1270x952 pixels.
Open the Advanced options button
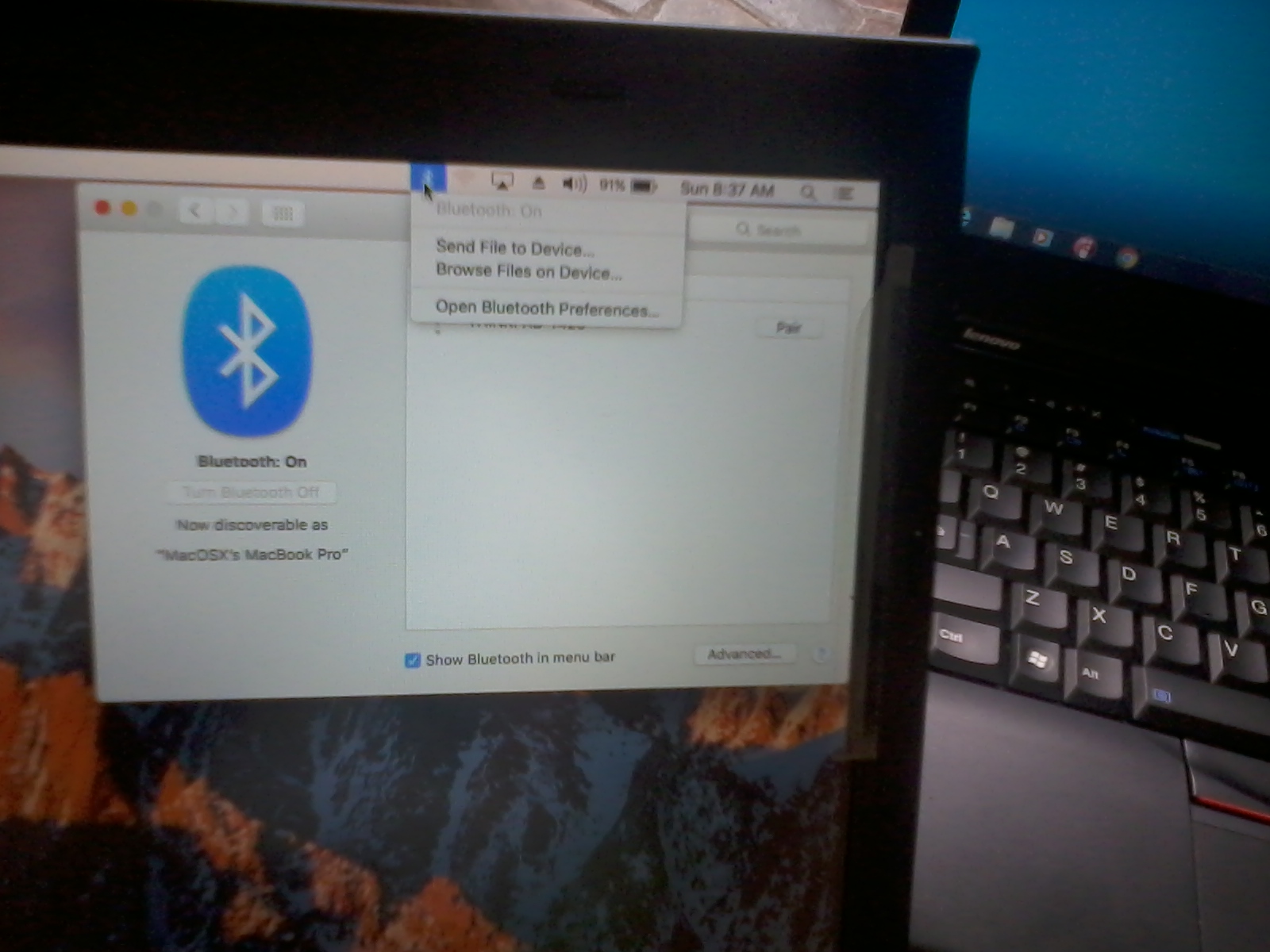pyautogui.click(x=744, y=654)
